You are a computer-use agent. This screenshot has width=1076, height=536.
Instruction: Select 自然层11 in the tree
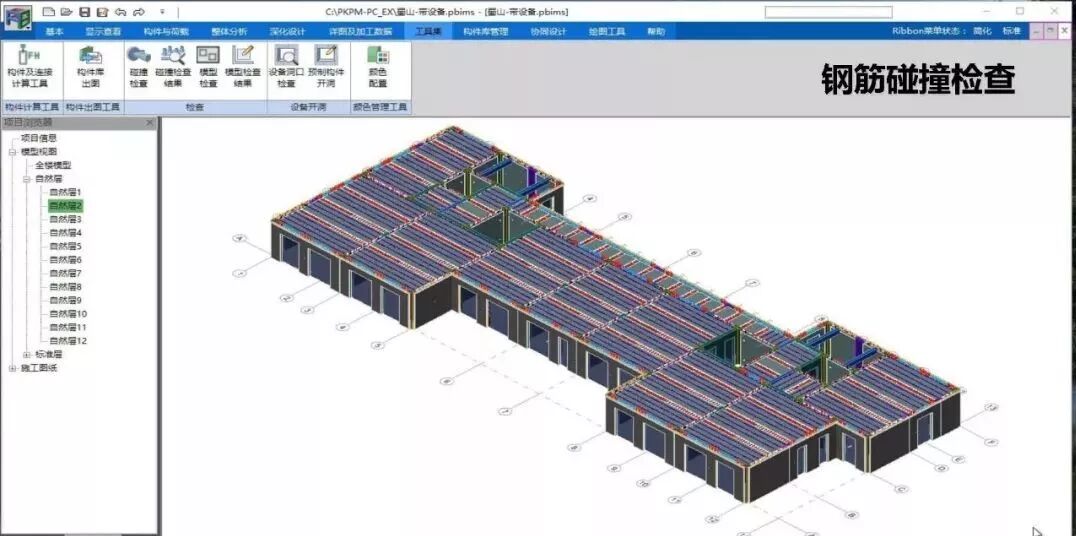[68, 327]
